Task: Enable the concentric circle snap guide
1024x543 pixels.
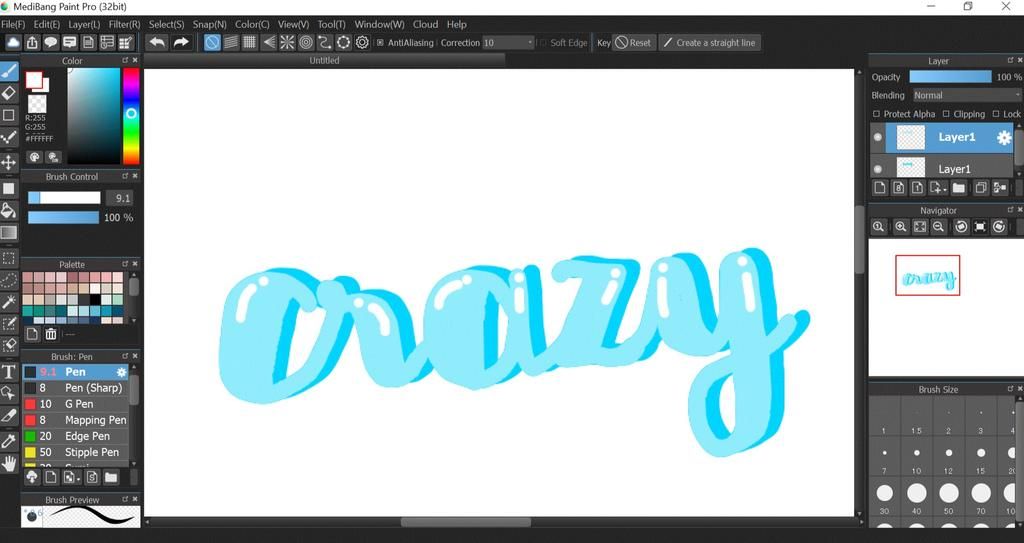Action: [x=306, y=42]
